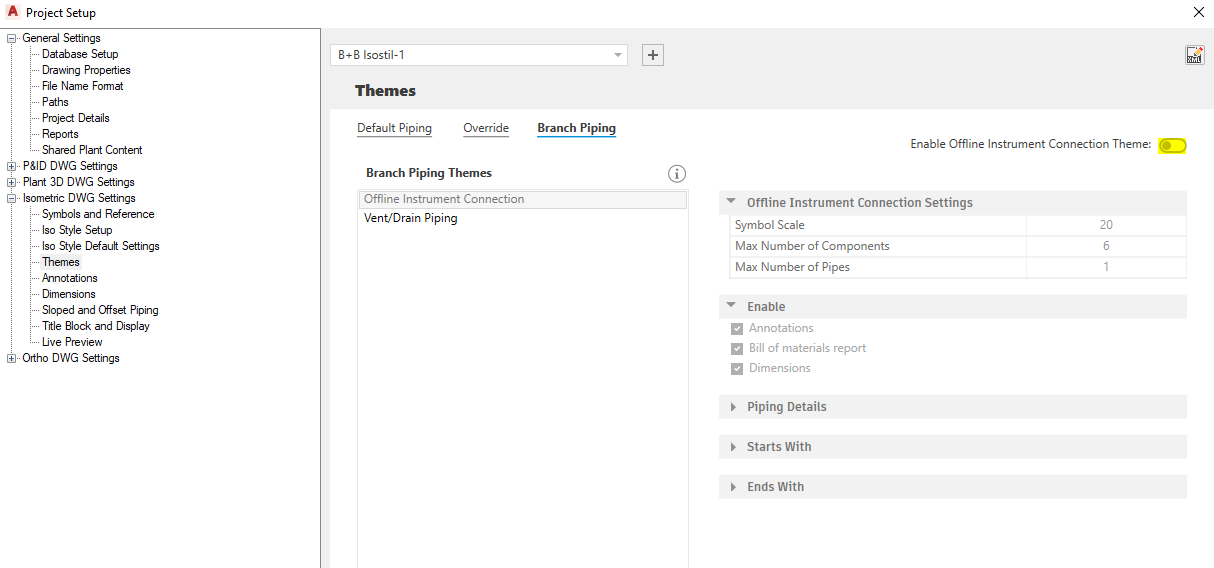Toggle the Bill of materials report checkbox
This screenshot has width=1214, height=568.
(737, 349)
